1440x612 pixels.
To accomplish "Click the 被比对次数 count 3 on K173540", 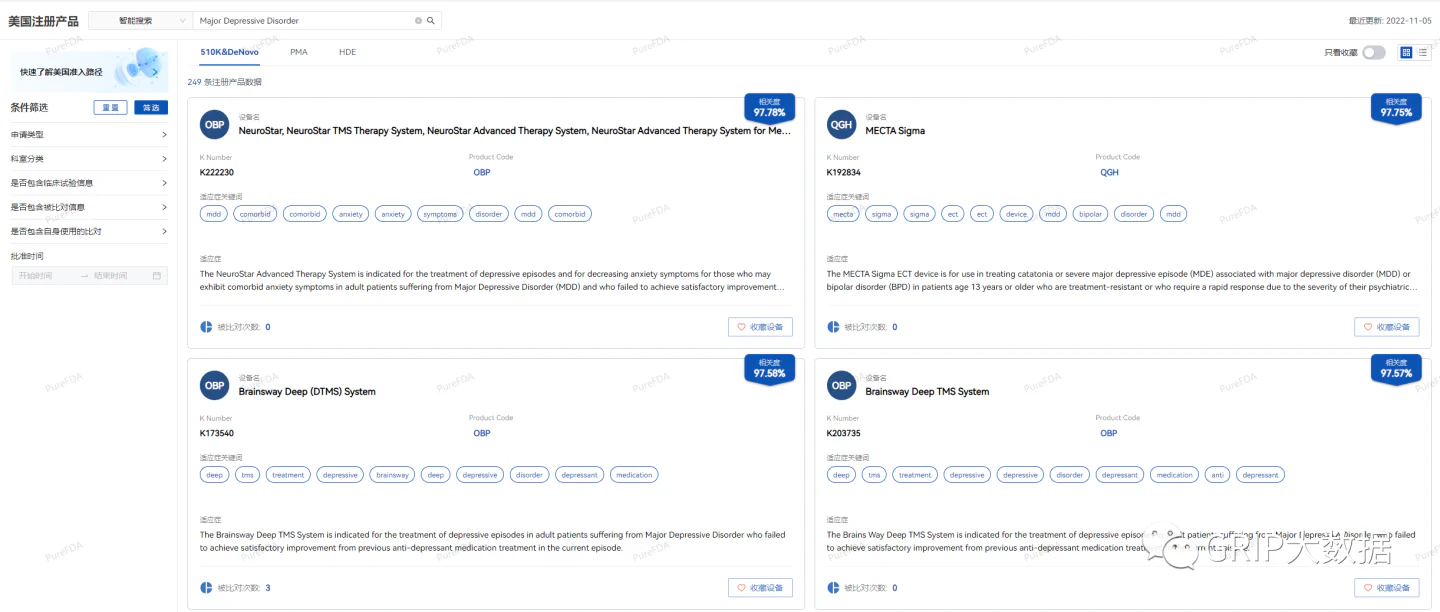I will (x=267, y=588).
